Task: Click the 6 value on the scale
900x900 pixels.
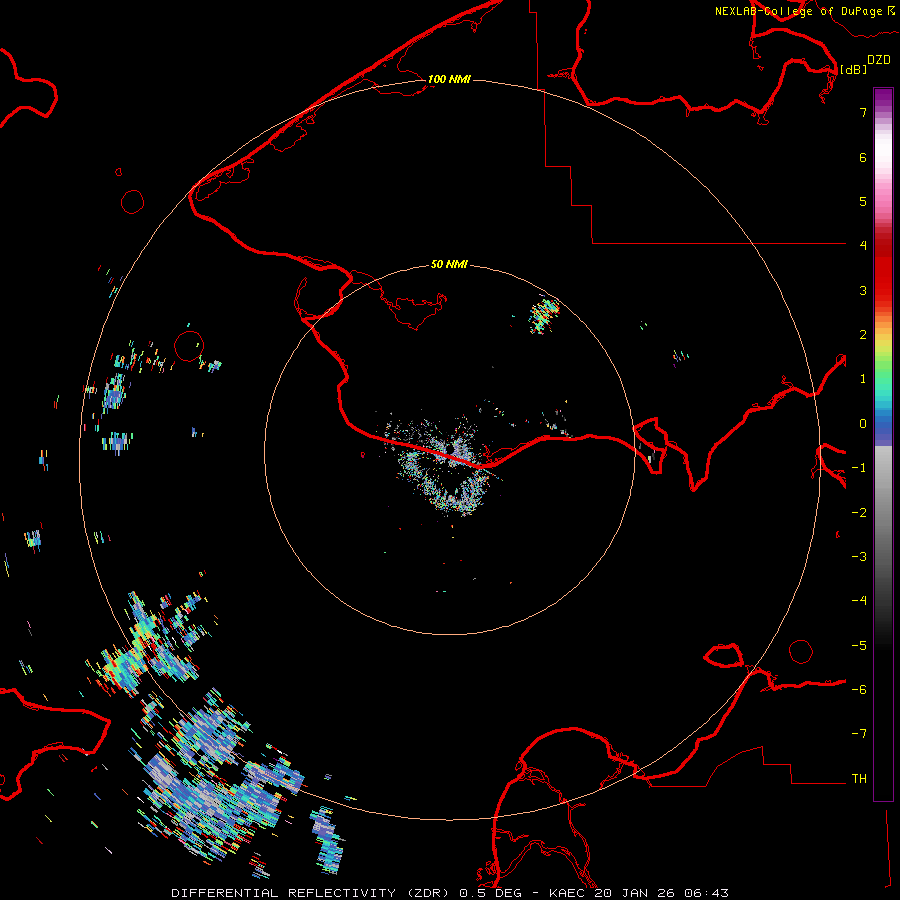Action: pos(863,157)
